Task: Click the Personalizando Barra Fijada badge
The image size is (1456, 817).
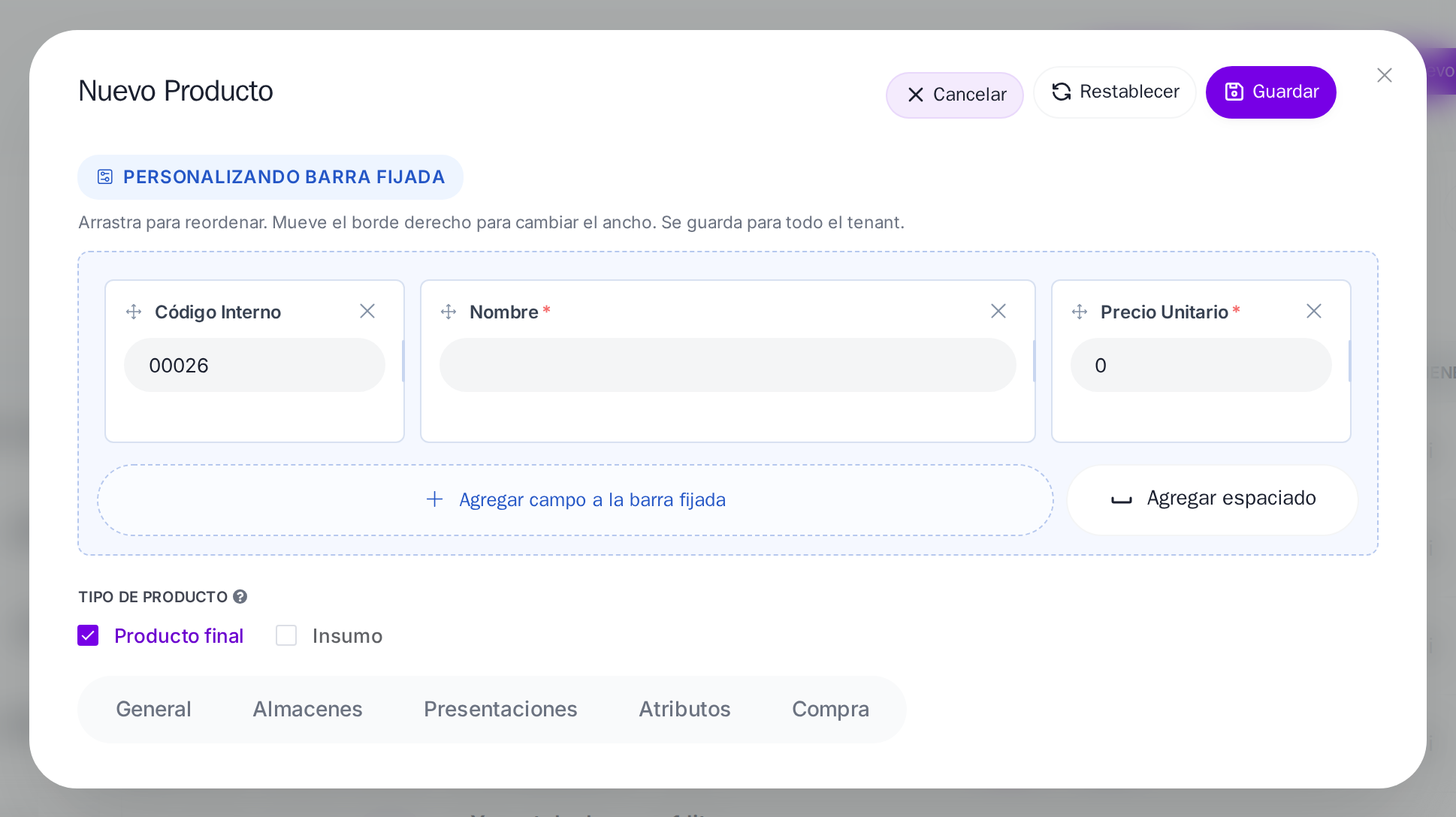Action: tap(270, 177)
